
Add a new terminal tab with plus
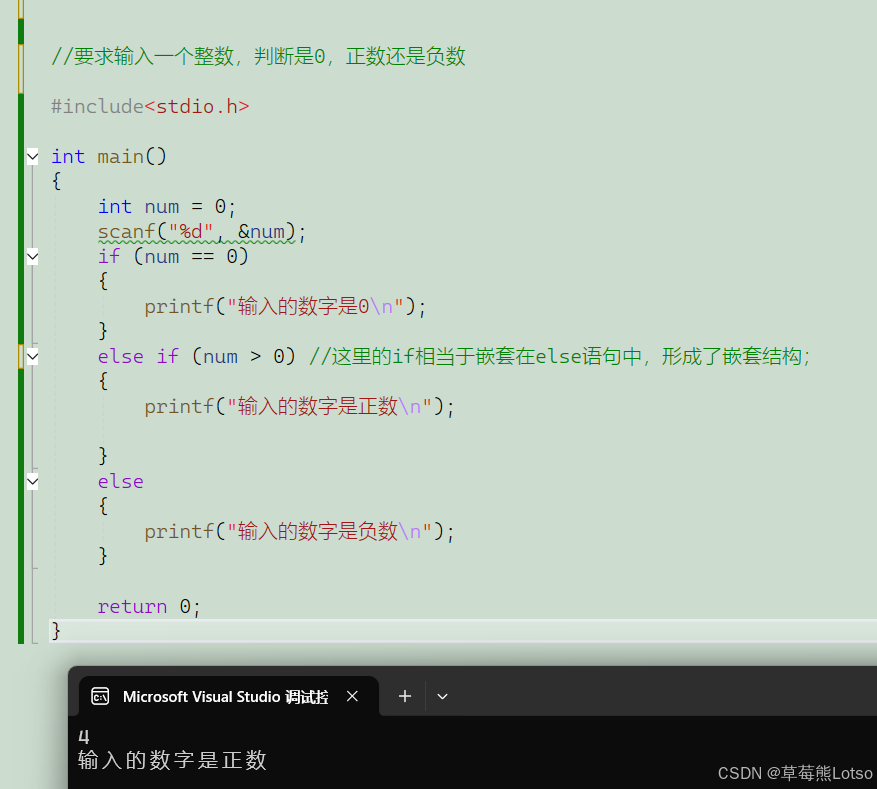405,696
